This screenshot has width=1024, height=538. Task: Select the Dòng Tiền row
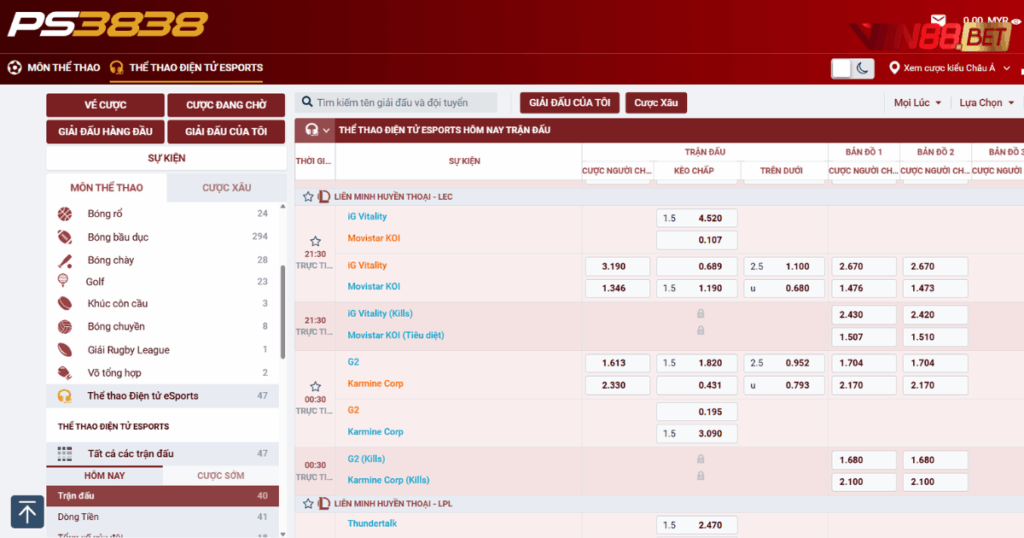point(163,516)
